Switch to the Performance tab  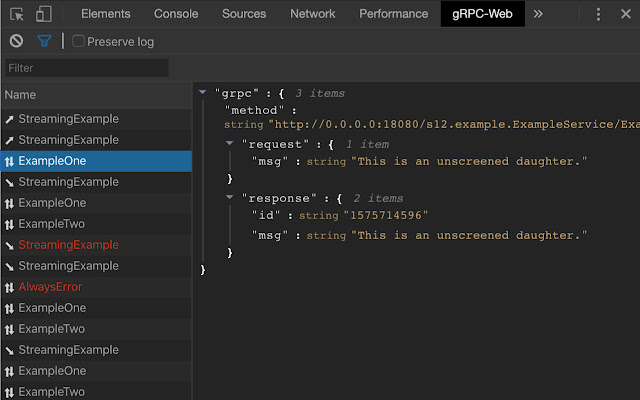coord(391,14)
